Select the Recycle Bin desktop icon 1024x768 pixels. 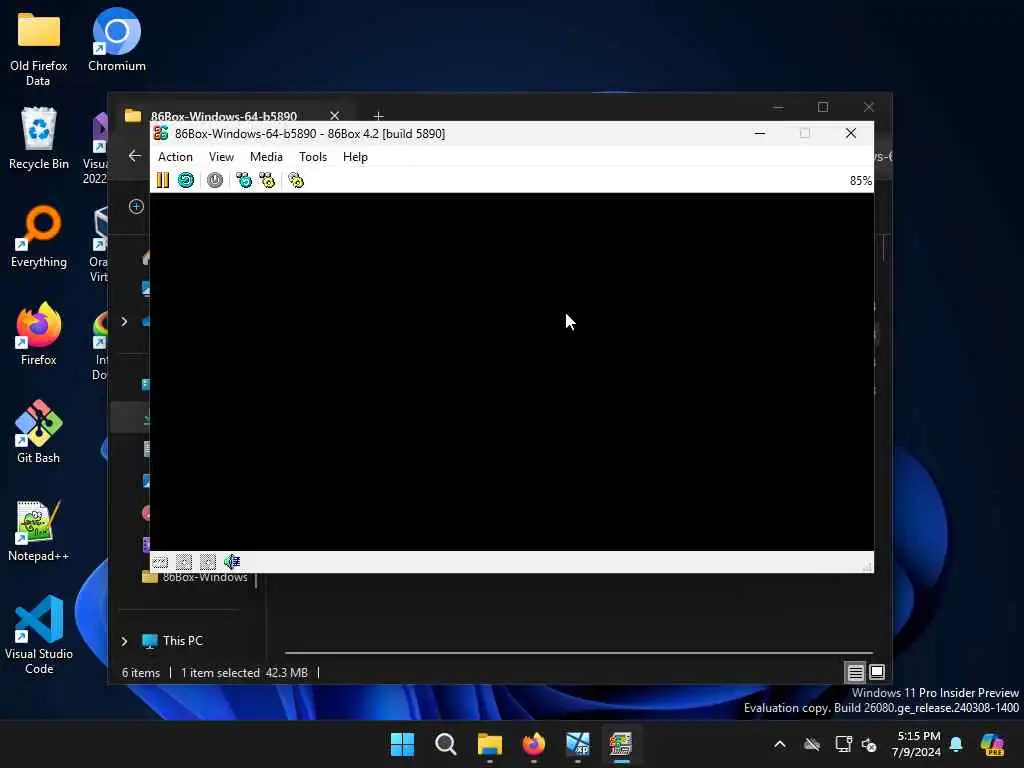click(x=39, y=138)
